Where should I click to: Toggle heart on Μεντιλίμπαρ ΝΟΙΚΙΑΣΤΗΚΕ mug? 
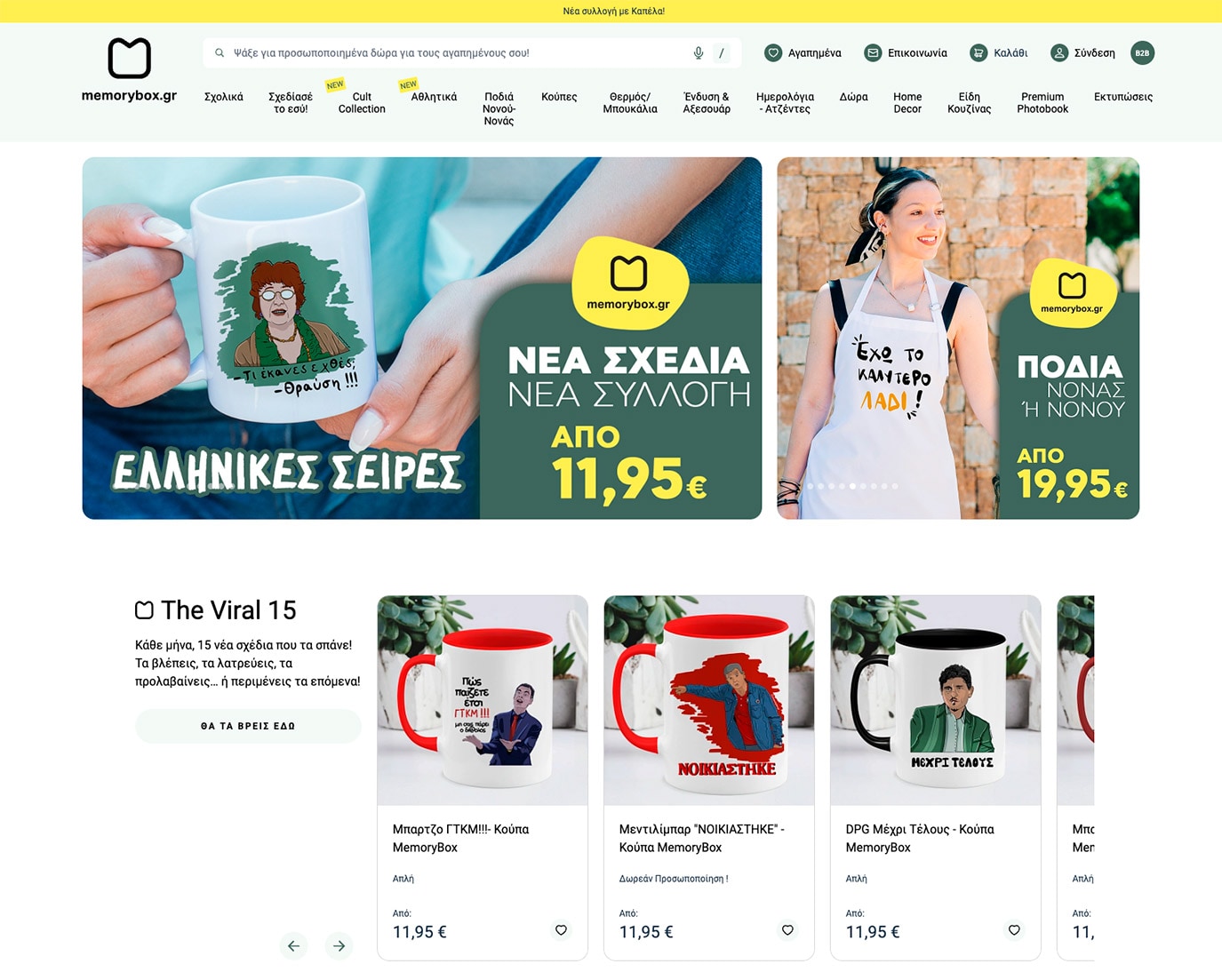(787, 930)
